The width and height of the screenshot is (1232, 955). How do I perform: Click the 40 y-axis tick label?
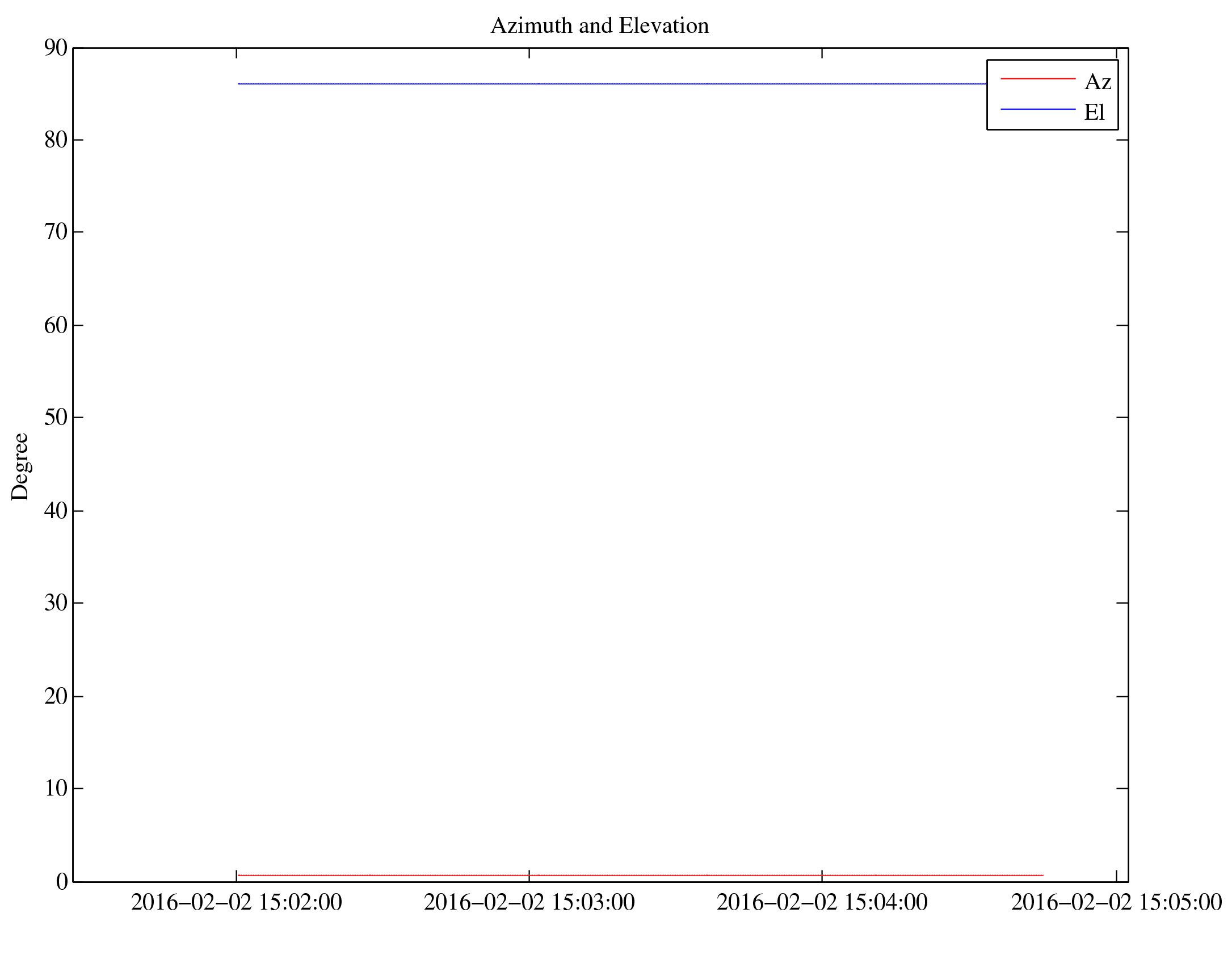coord(56,511)
